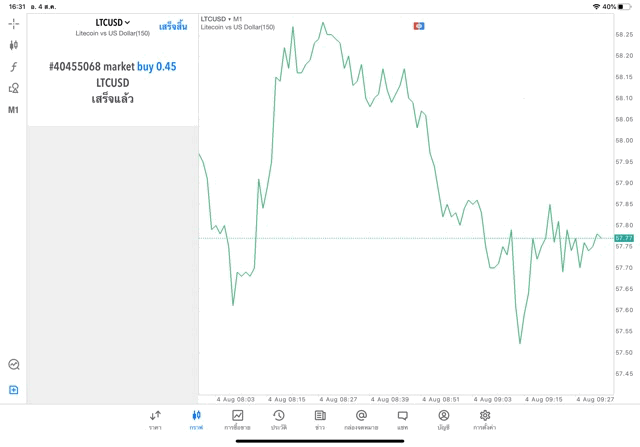The image size is (640, 447).
Task: Change the M1 timeframe selector
Action: [14, 110]
